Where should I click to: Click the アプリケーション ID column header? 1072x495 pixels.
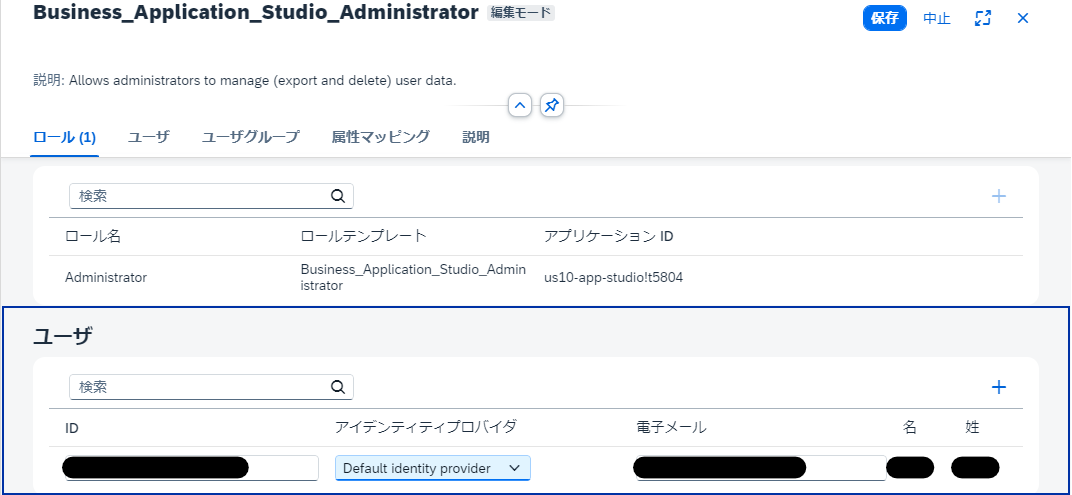(x=608, y=237)
